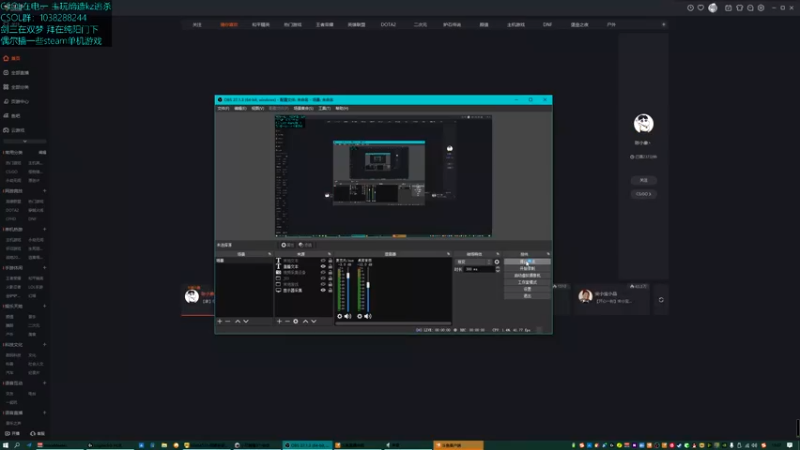
Task: Open user avatar in top bar
Action: [x=713, y=8]
